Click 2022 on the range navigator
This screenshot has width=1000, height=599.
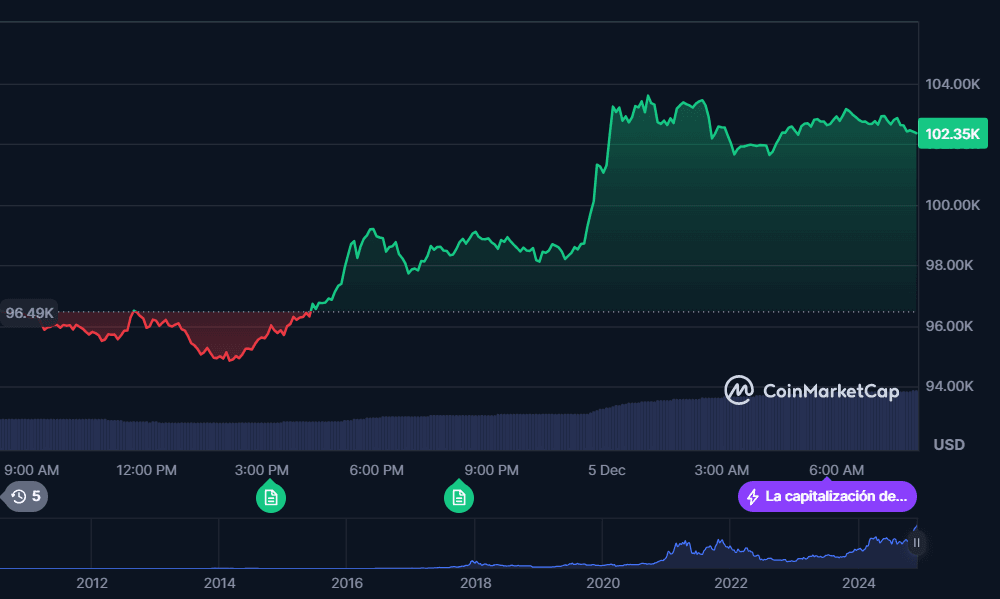(731, 583)
